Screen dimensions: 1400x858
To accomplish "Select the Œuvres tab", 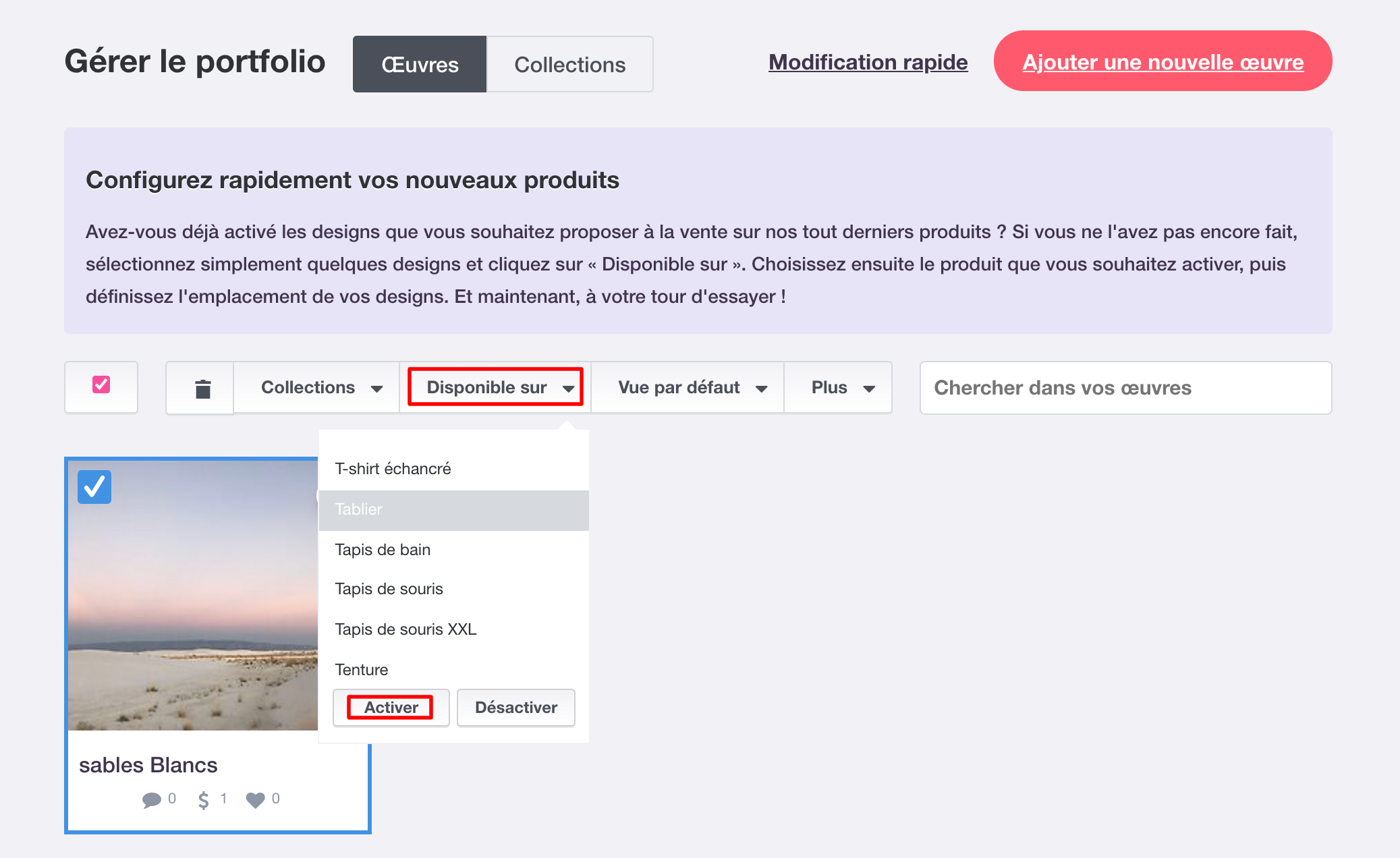I will coord(419,64).
